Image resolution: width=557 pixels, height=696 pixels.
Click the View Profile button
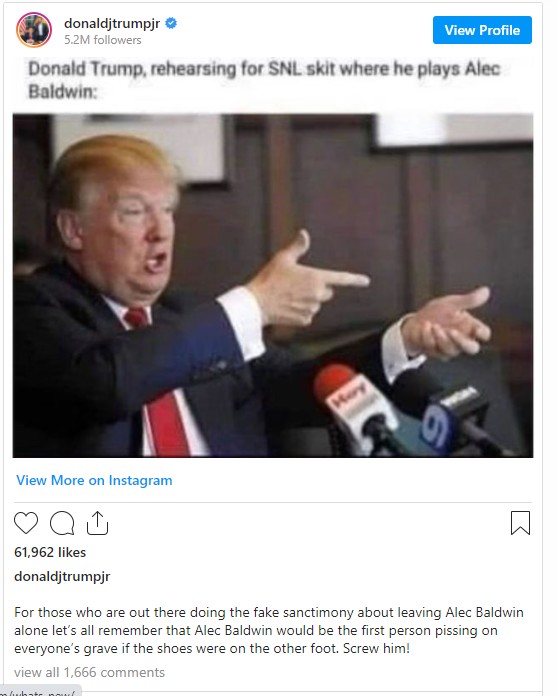coord(482,30)
